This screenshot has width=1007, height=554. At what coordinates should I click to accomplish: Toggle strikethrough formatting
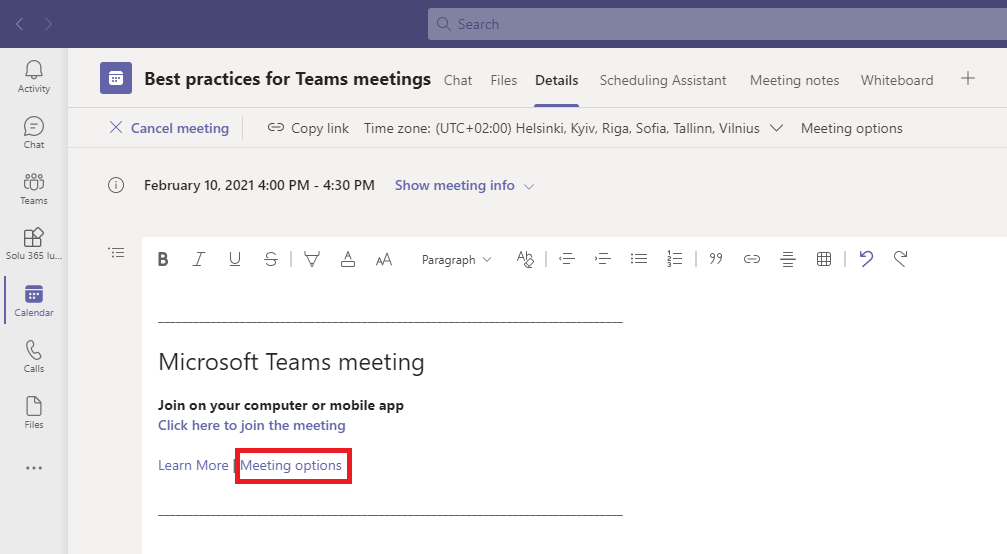point(271,259)
